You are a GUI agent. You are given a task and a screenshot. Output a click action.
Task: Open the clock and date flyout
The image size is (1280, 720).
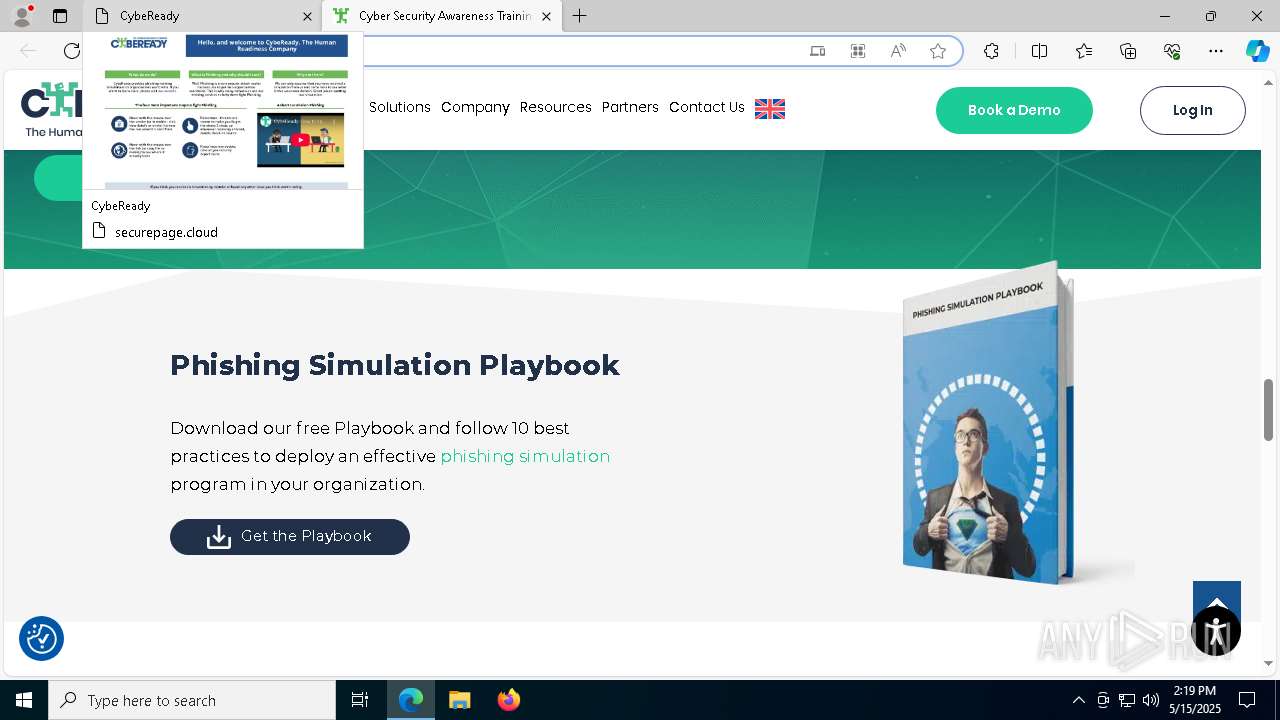1195,700
